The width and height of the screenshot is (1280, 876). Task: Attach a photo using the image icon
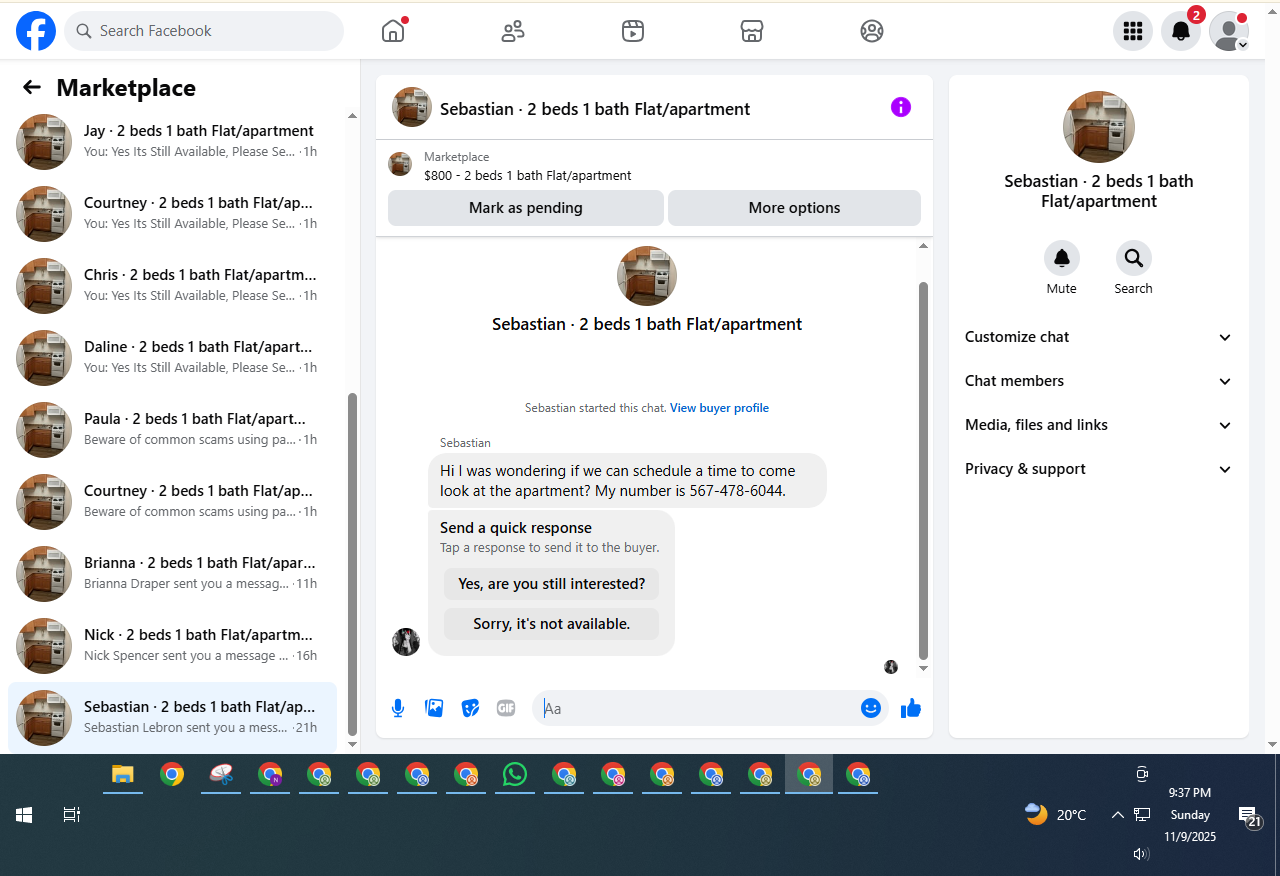click(434, 708)
